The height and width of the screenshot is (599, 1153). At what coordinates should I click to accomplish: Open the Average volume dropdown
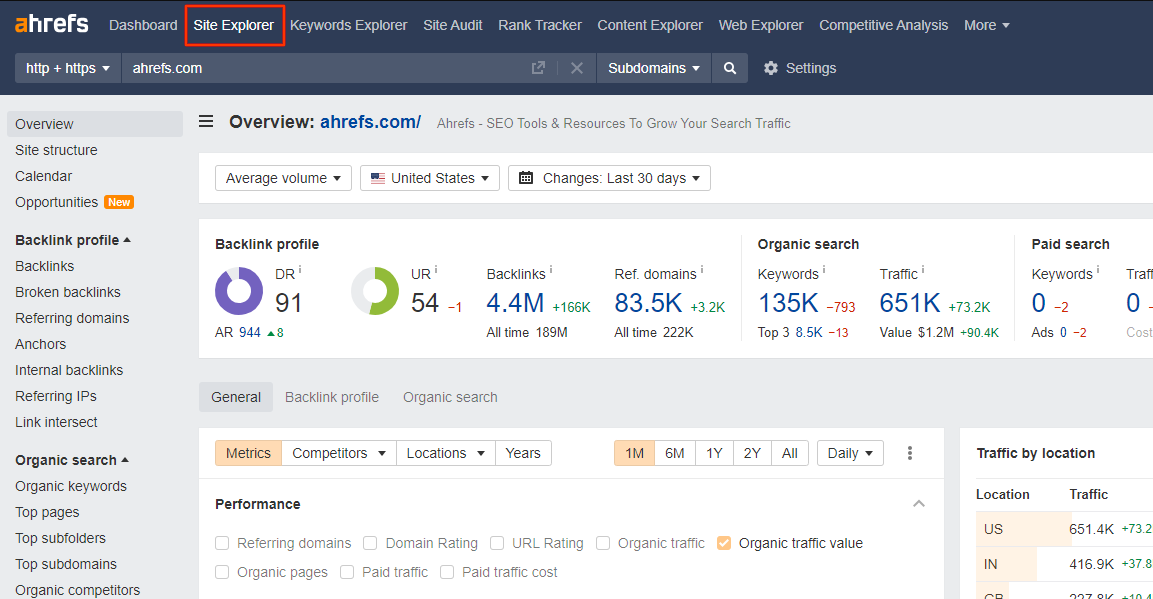(x=283, y=178)
